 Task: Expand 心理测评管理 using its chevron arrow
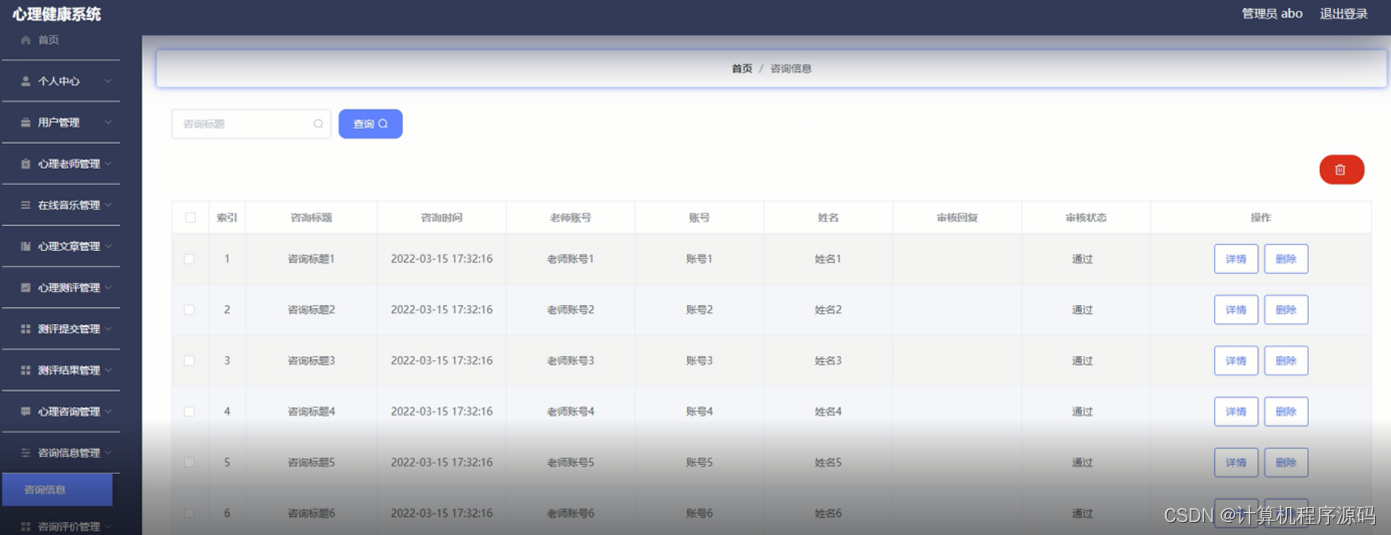click(107, 287)
